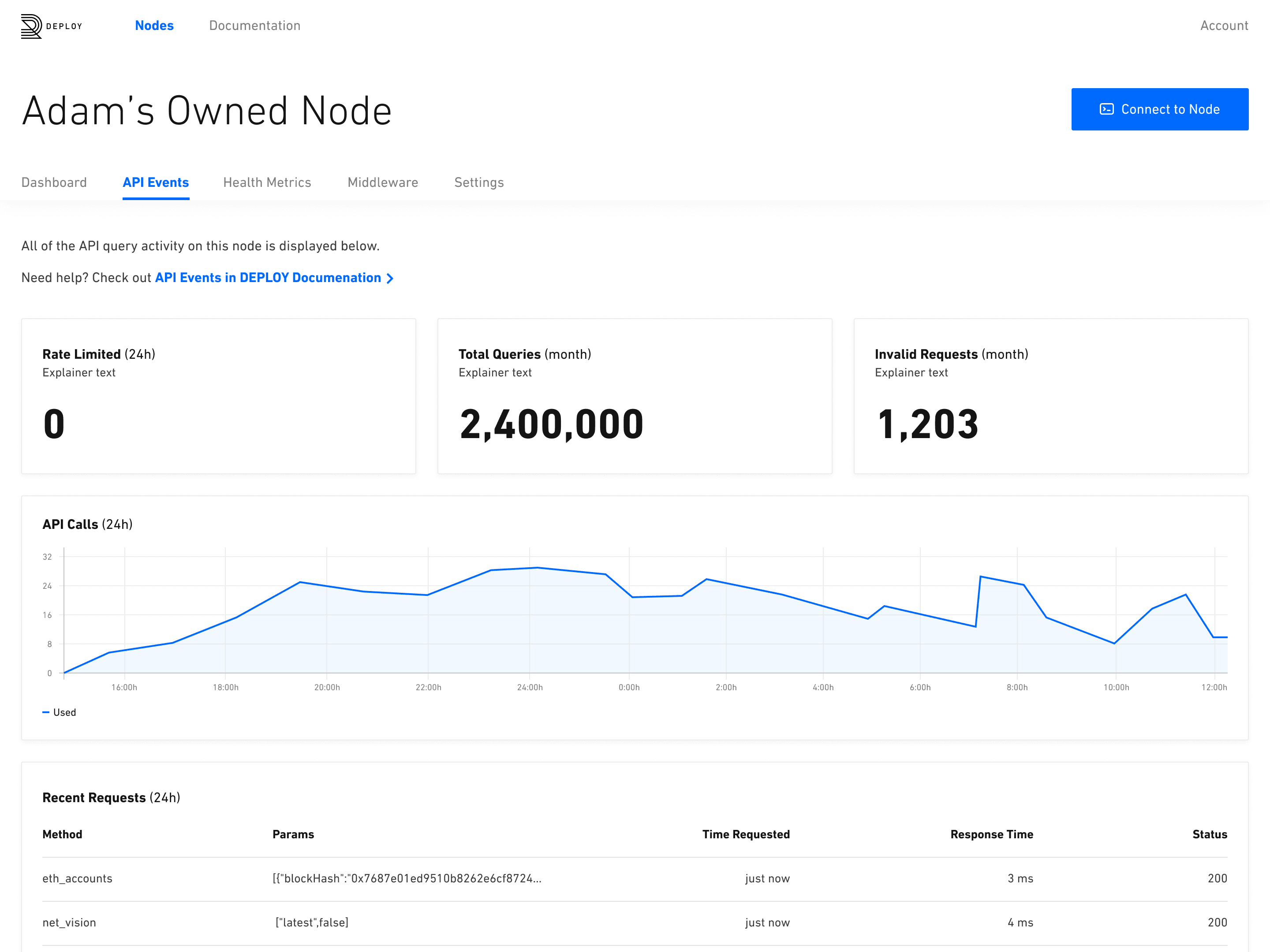Click the Response Time column header
1270x952 pixels.
[992, 834]
